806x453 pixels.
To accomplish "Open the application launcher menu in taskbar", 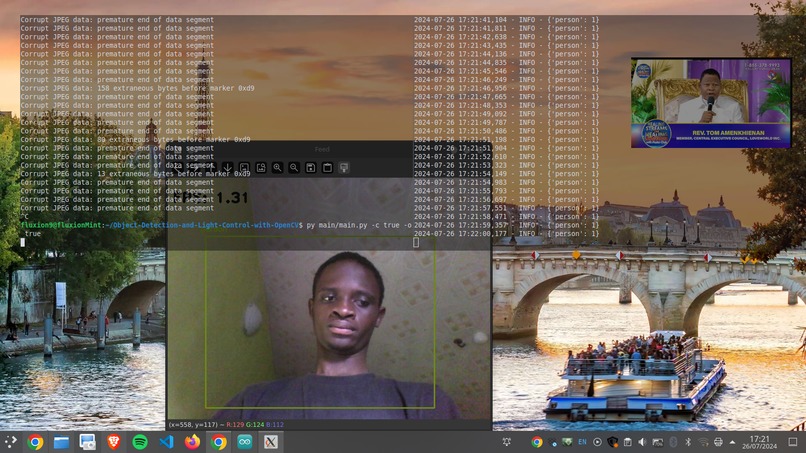I will pyautogui.click(x=10, y=442).
